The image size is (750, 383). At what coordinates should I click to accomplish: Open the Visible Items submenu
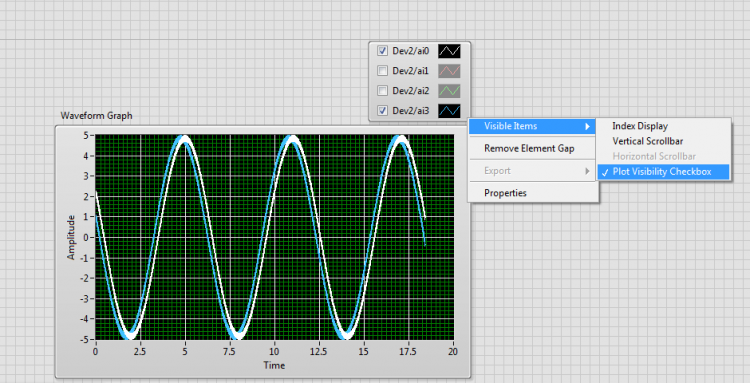(532, 126)
